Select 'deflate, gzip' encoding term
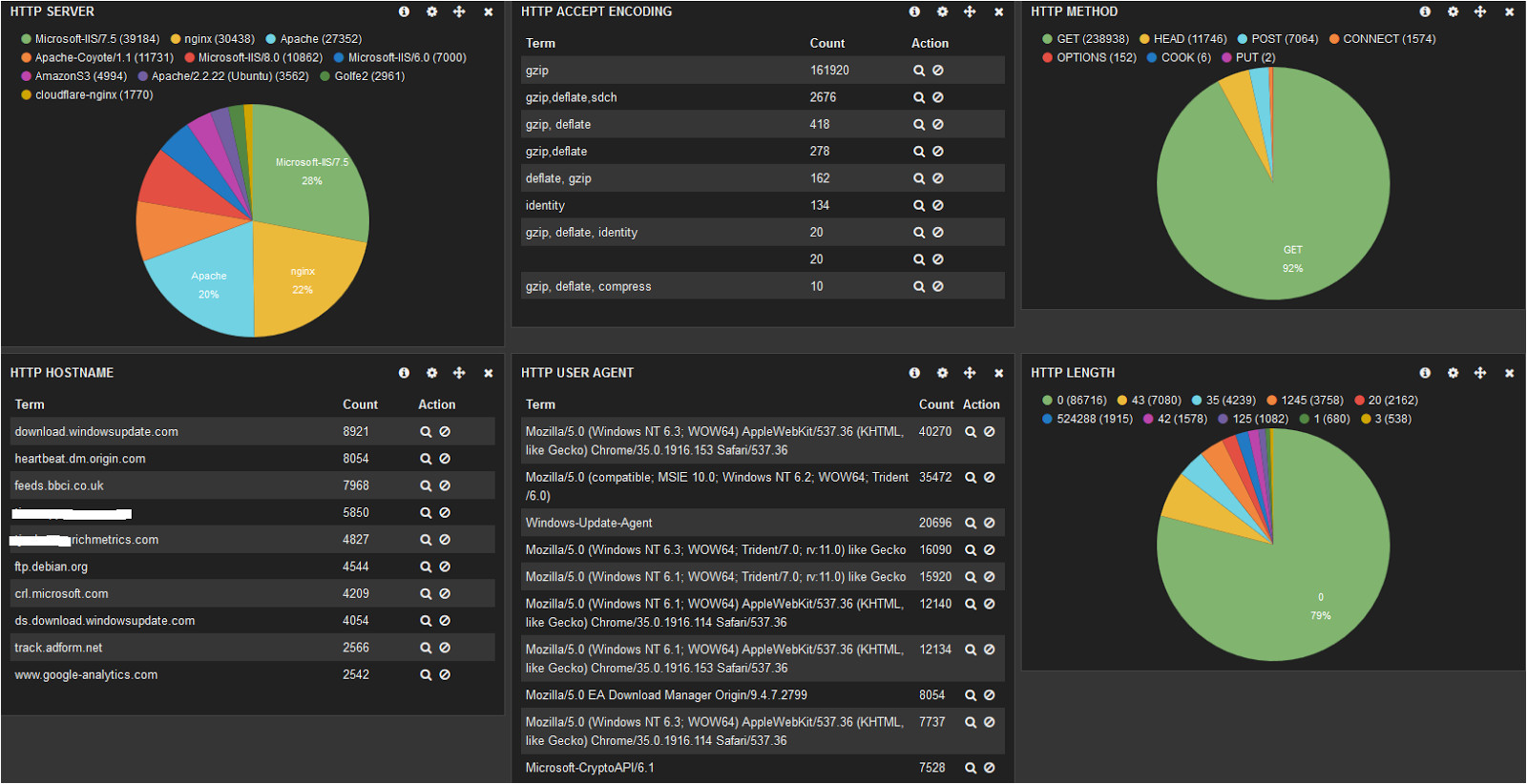Image resolution: width=1527 pixels, height=784 pixels. [558, 178]
